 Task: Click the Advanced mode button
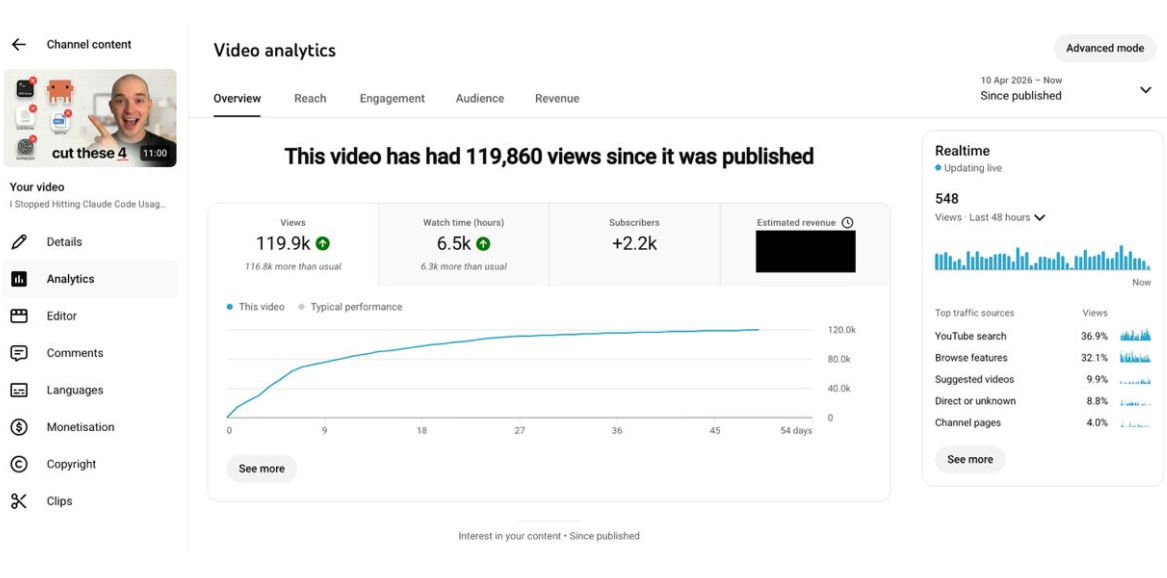(x=1104, y=48)
